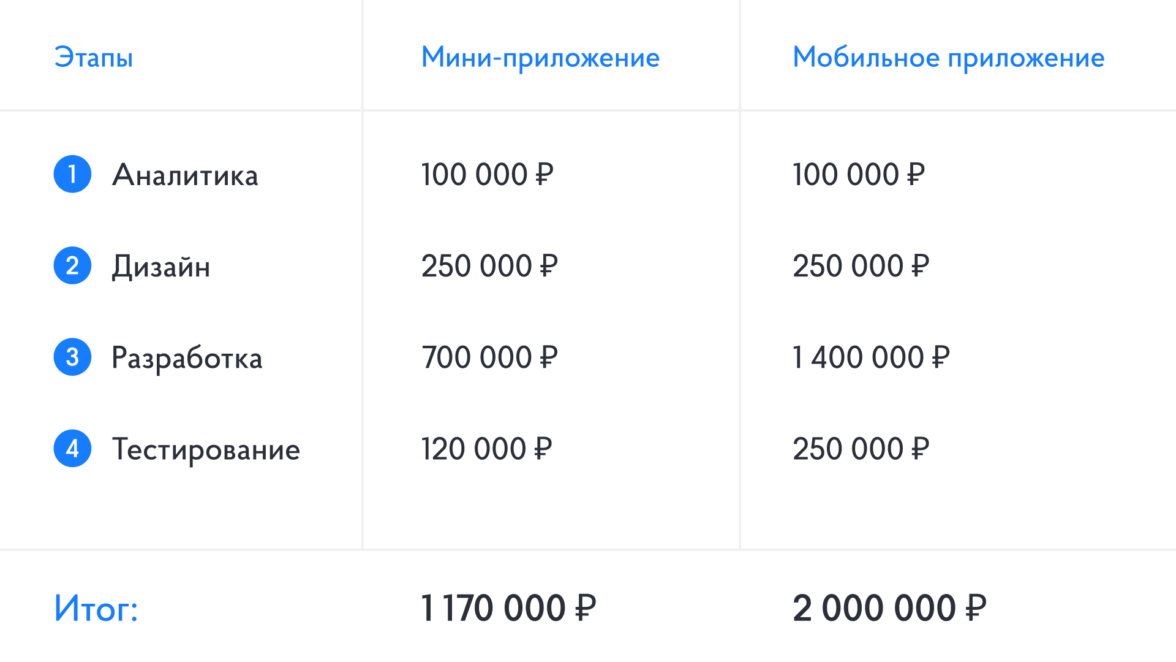Click the Дизайн stage label
1176x662 pixels.
click(x=161, y=267)
